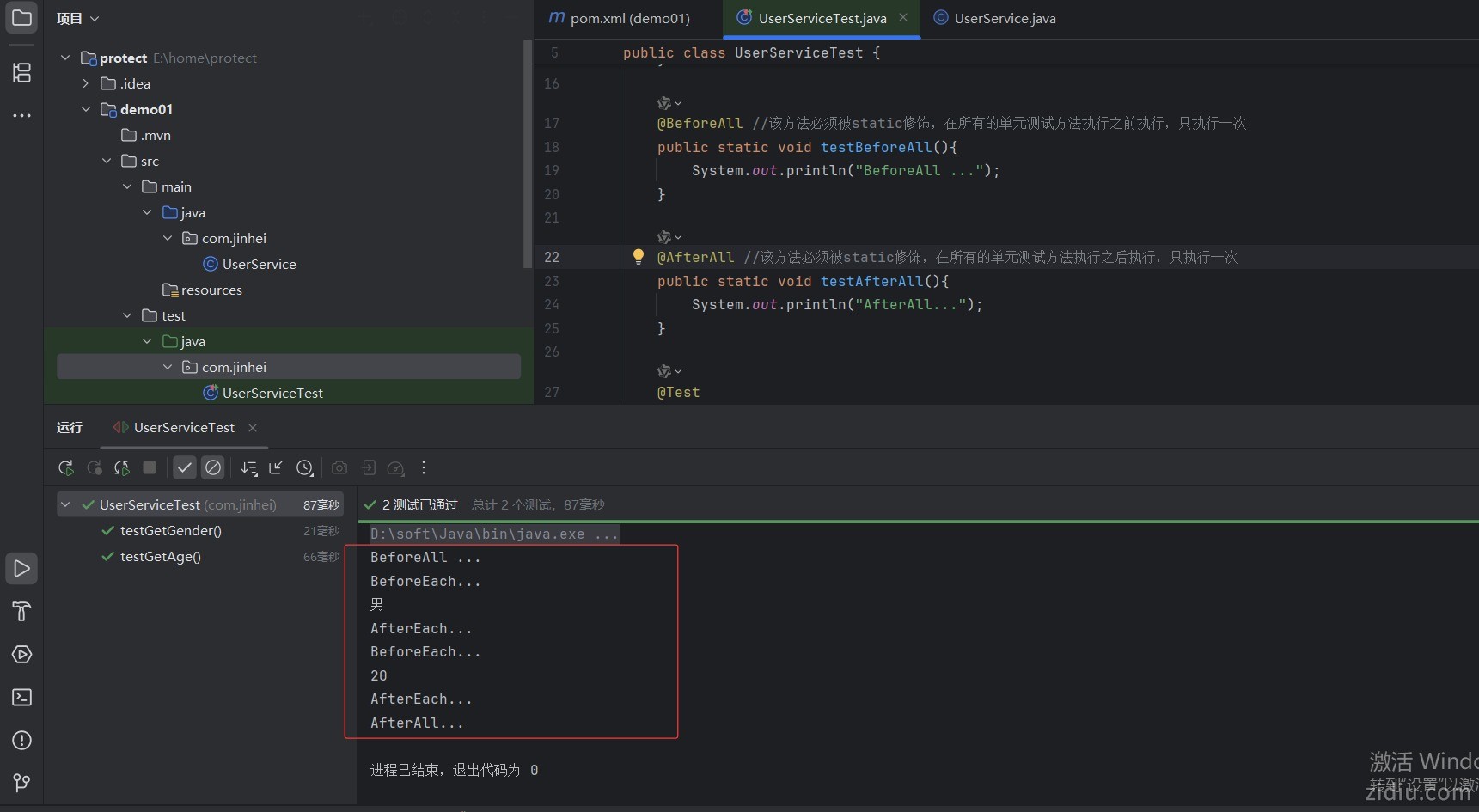Switch to the UserService.java tab
This screenshot has width=1479, height=812.
pyautogui.click(x=1004, y=18)
